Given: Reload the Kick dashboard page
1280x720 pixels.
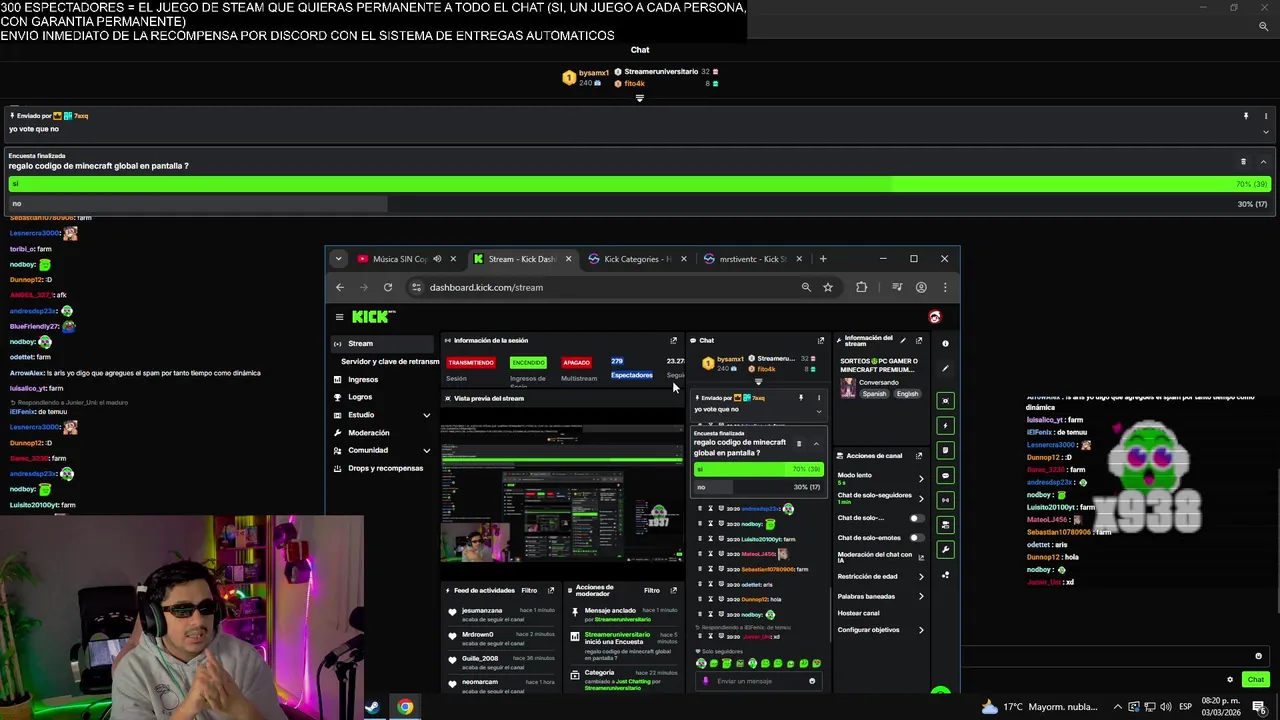Looking at the screenshot, I should [388, 287].
